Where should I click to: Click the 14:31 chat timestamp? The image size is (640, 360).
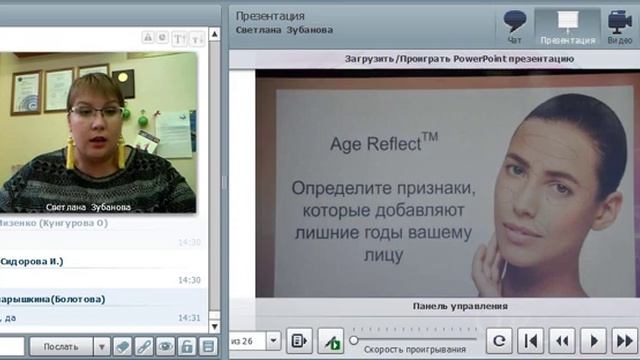pos(189,318)
